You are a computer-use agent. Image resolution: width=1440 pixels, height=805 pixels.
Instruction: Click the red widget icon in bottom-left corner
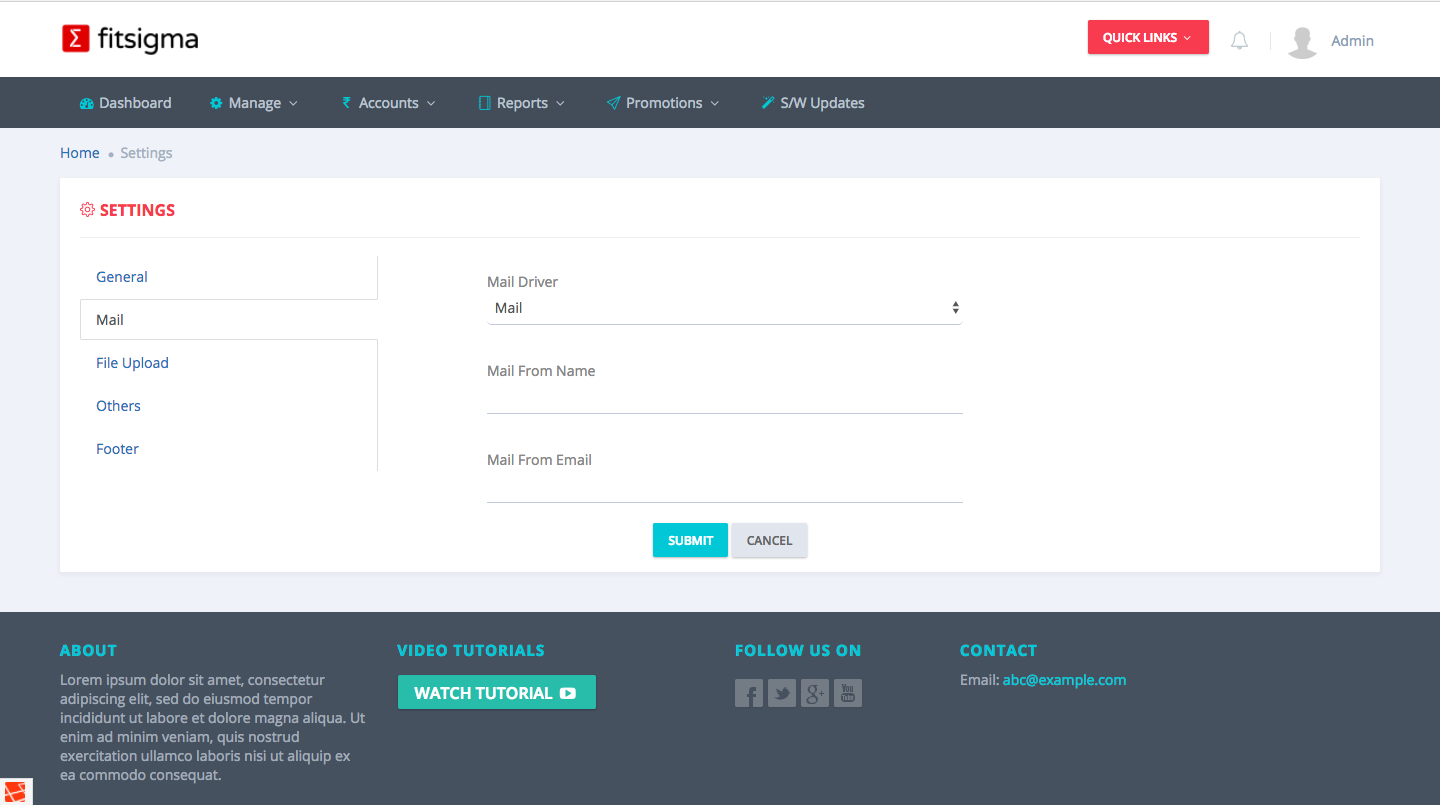point(16,791)
